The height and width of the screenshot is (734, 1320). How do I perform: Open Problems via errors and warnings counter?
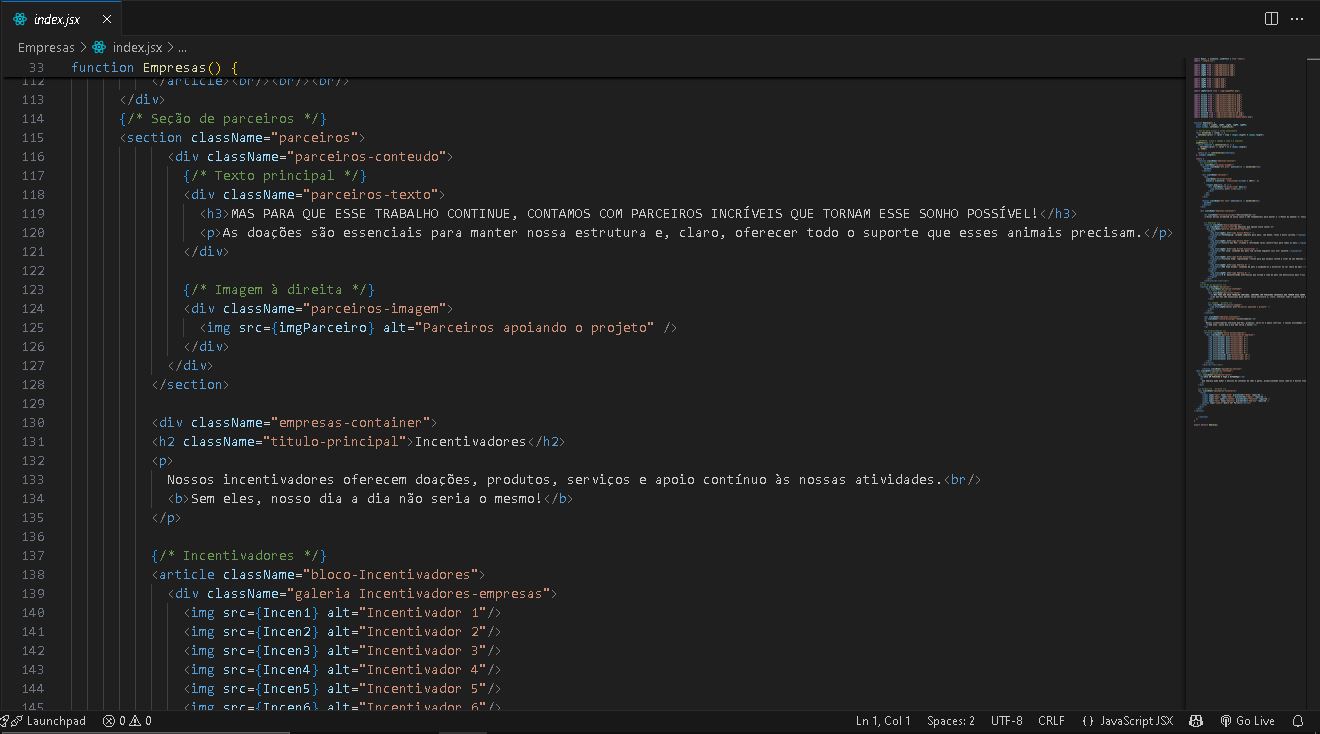coord(127,721)
